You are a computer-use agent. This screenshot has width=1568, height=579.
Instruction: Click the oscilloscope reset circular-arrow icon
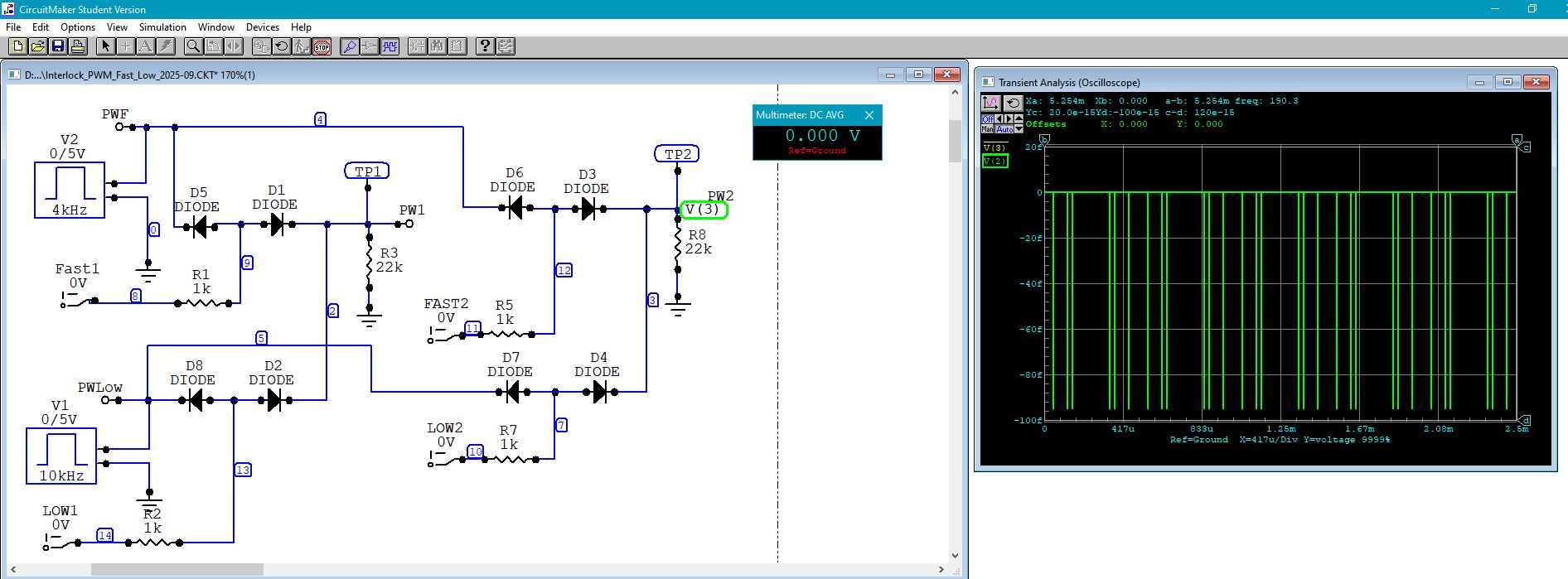coord(1013,104)
